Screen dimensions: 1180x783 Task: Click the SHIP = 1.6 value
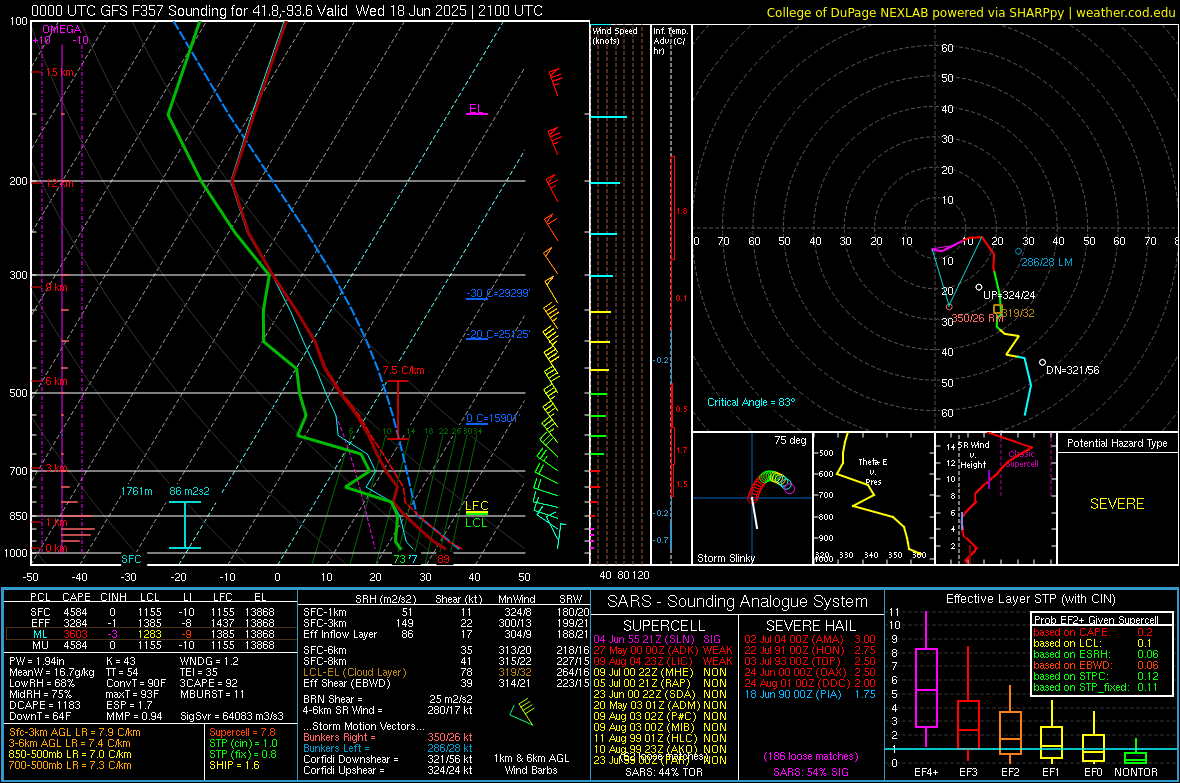pyautogui.click(x=234, y=765)
